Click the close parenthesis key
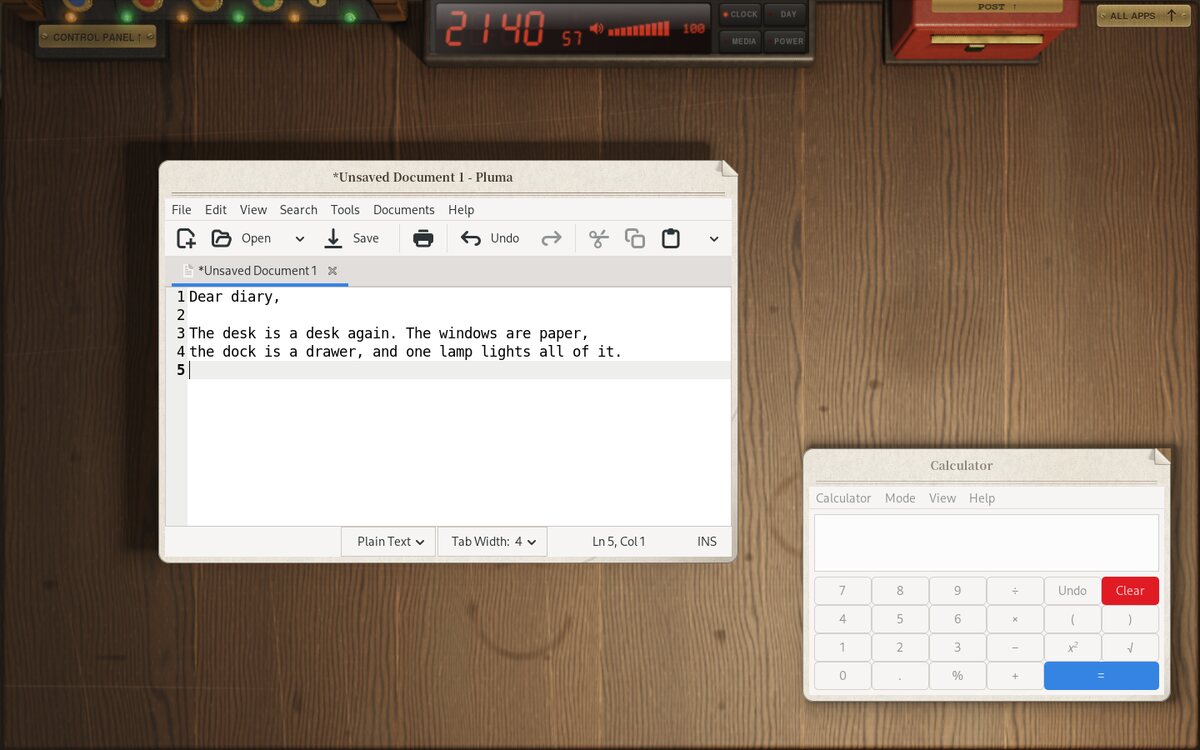This screenshot has width=1200, height=750. click(x=1130, y=619)
